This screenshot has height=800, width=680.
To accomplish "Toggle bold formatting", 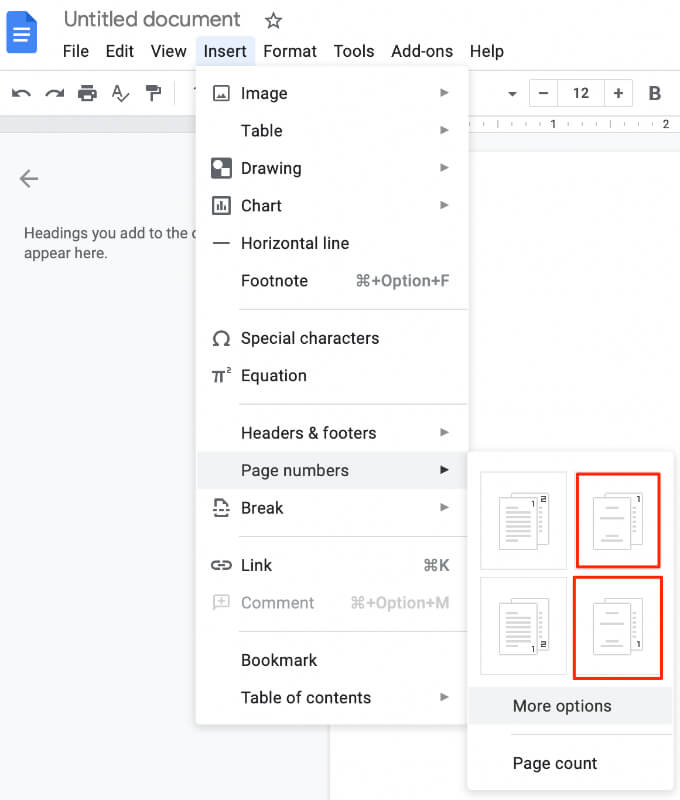I will tap(655, 94).
